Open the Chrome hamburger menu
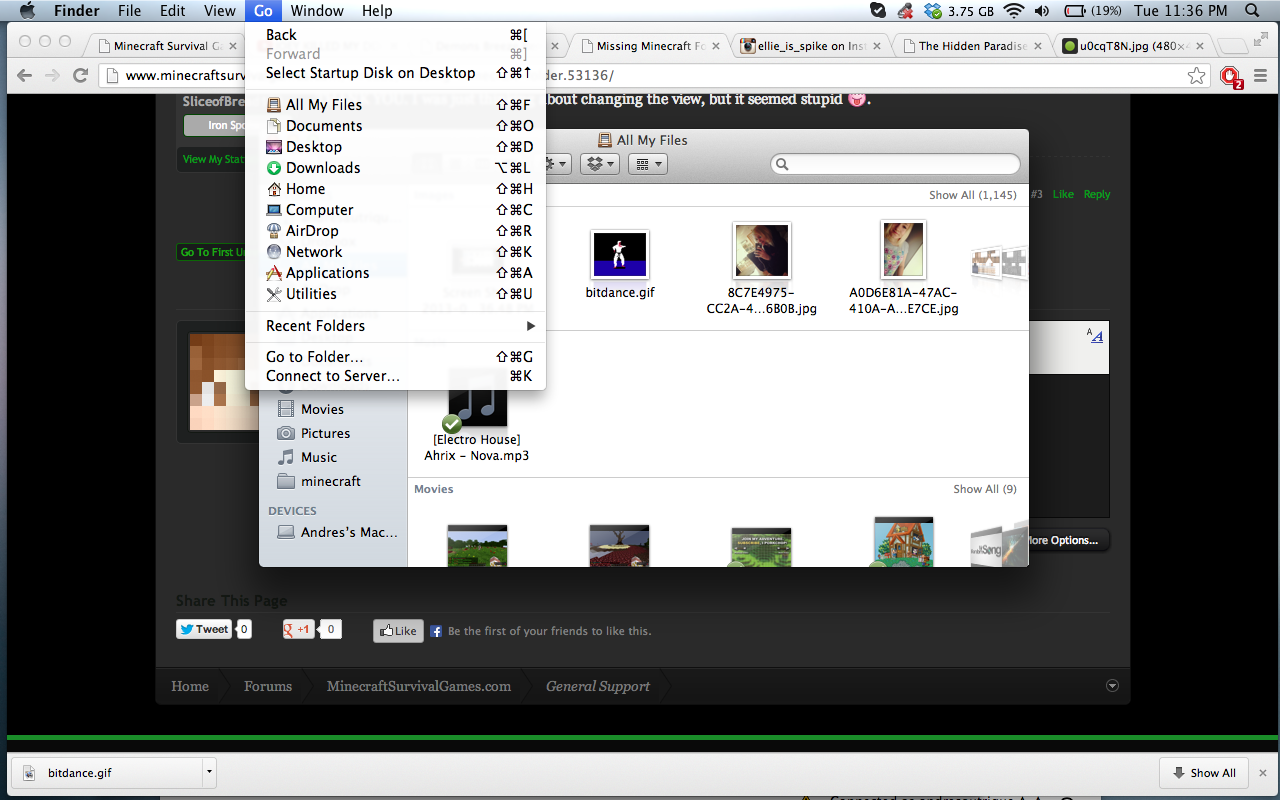This screenshot has height=800, width=1280. click(x=1260, y=76)
